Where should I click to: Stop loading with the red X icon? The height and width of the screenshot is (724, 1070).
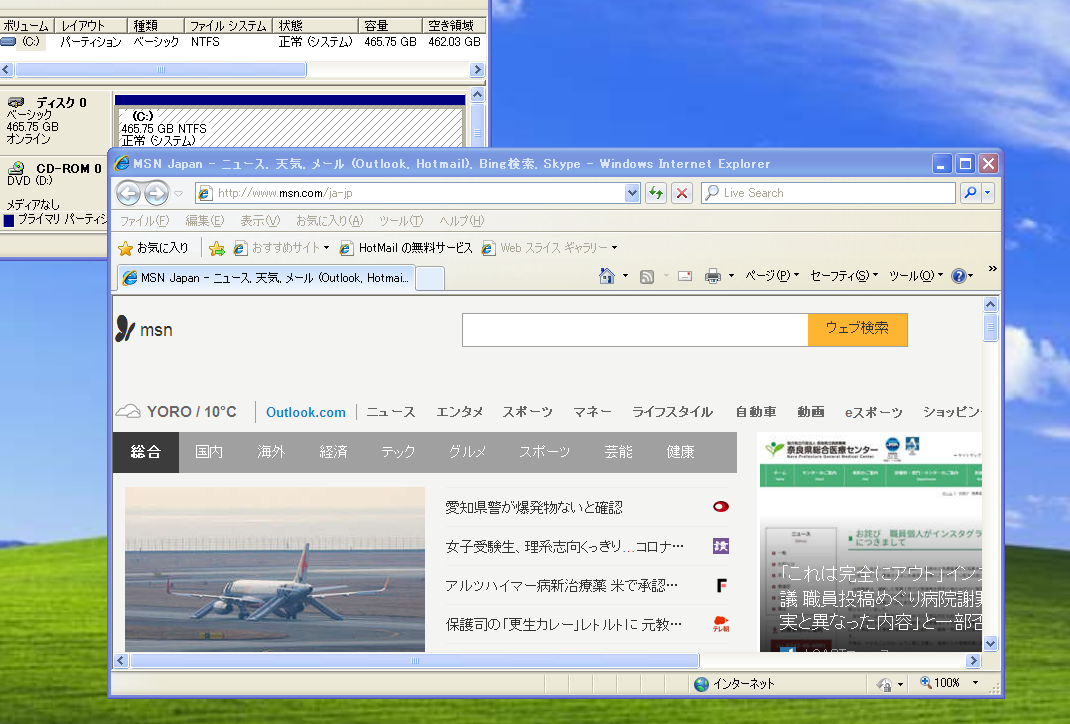681,193
